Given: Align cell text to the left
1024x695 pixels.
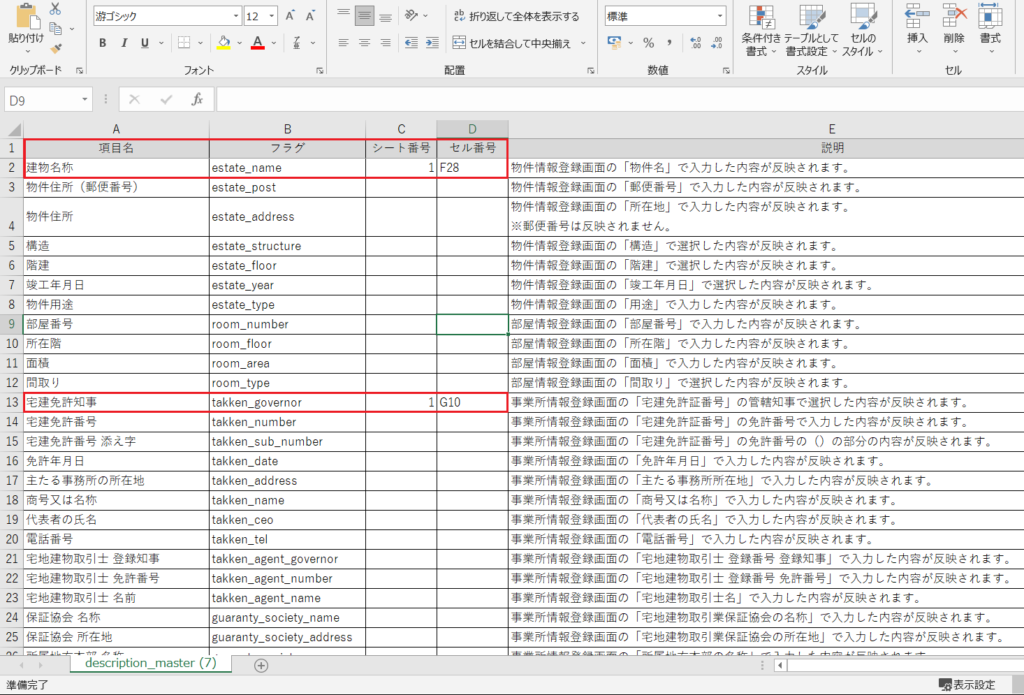Looking at the screenshot, I should [344, 43].
